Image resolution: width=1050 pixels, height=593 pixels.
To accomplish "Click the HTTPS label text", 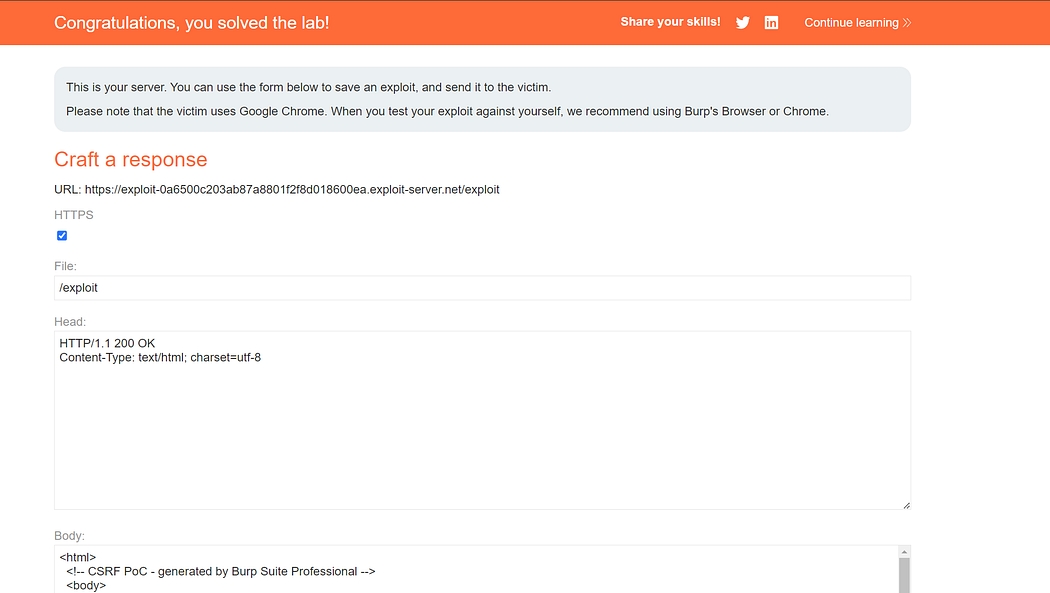I will 74,215.
